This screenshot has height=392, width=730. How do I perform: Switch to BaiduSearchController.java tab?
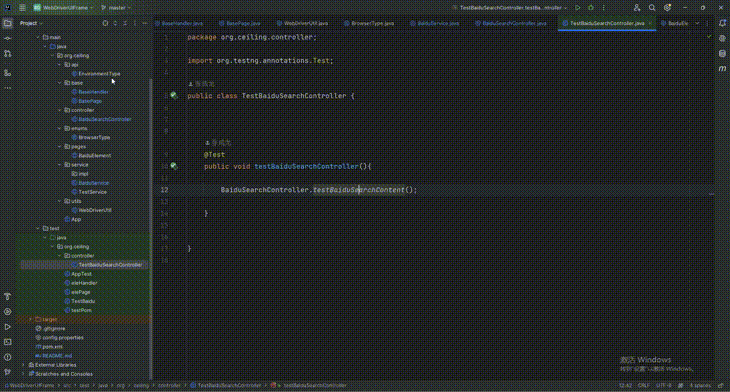coord(511,23)
